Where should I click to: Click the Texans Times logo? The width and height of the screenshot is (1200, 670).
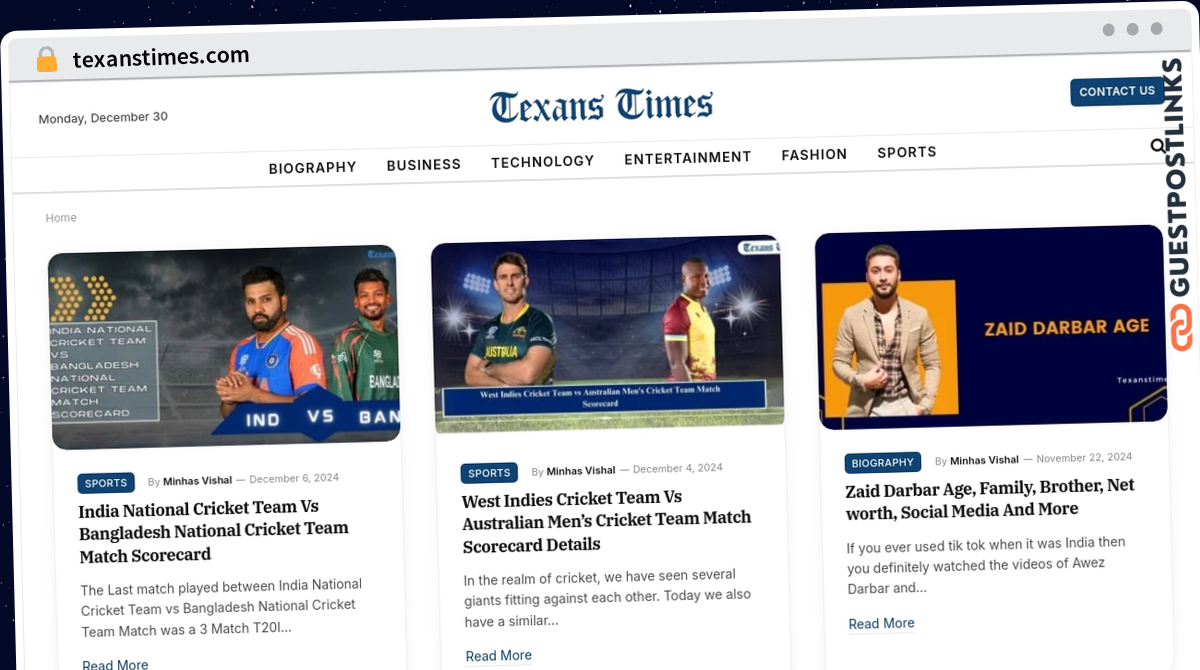point(601,105)
